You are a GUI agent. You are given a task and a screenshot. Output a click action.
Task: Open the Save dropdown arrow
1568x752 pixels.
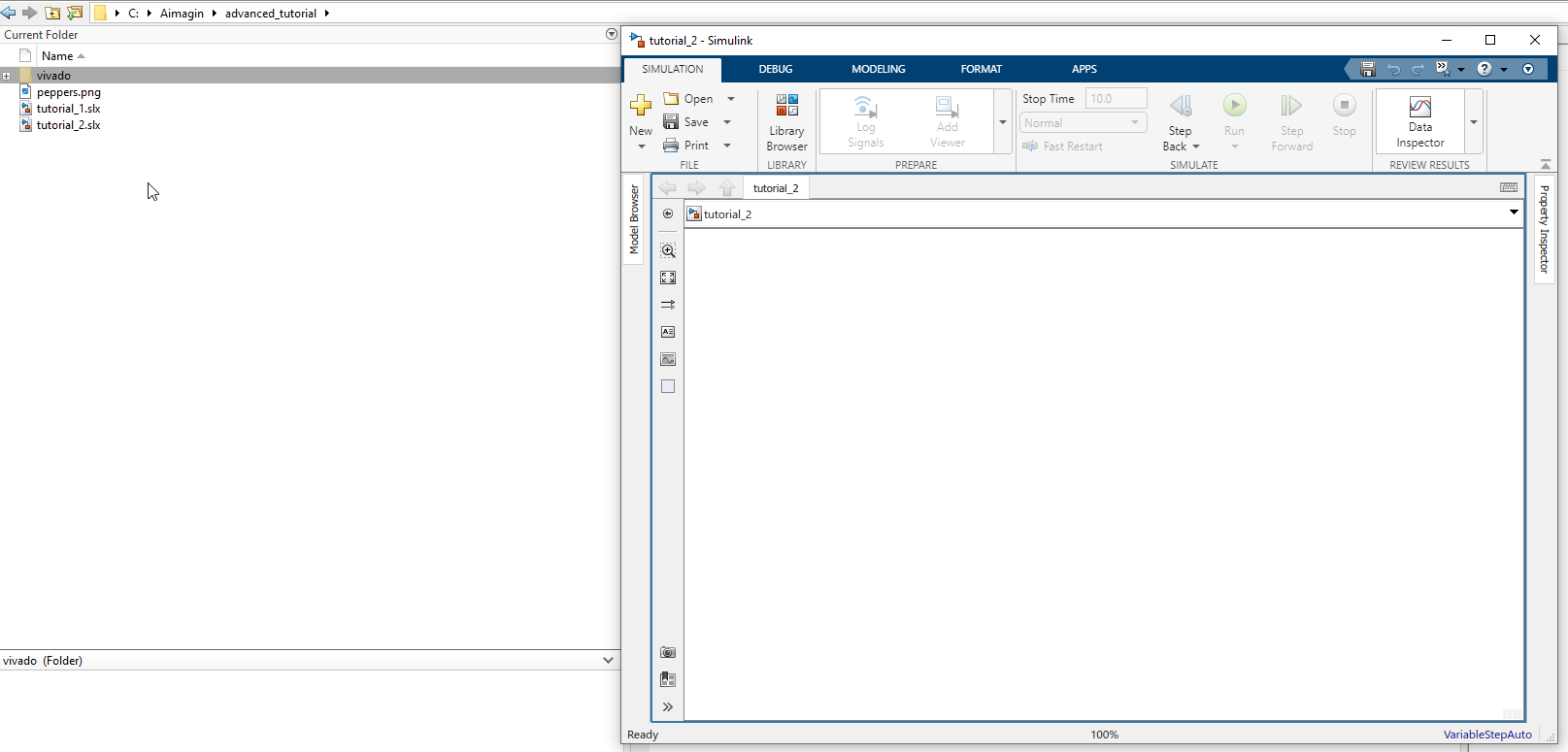[x=727, y=122]
